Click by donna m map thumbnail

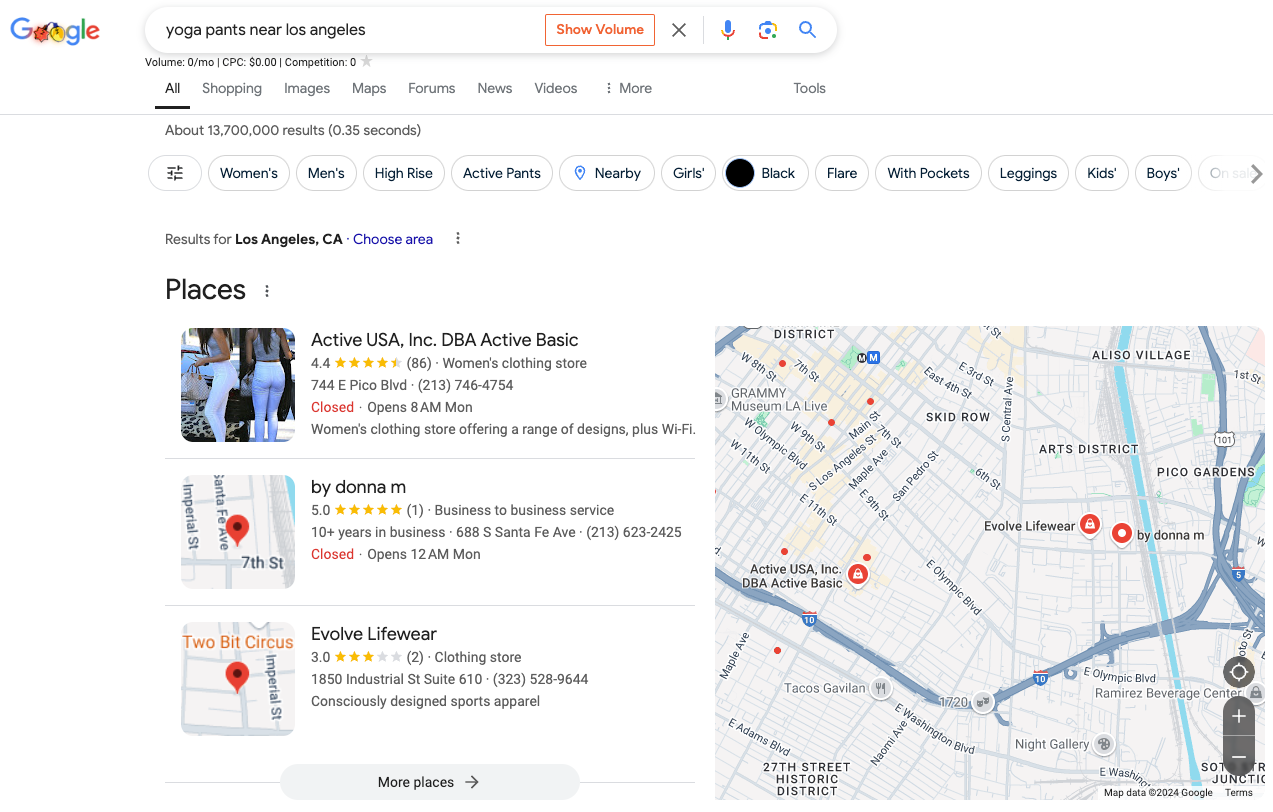[238, 532]
